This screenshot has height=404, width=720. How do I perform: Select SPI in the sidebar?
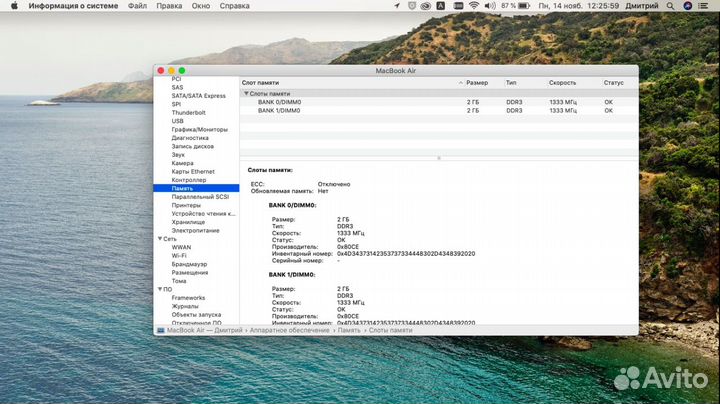(176, 104)
